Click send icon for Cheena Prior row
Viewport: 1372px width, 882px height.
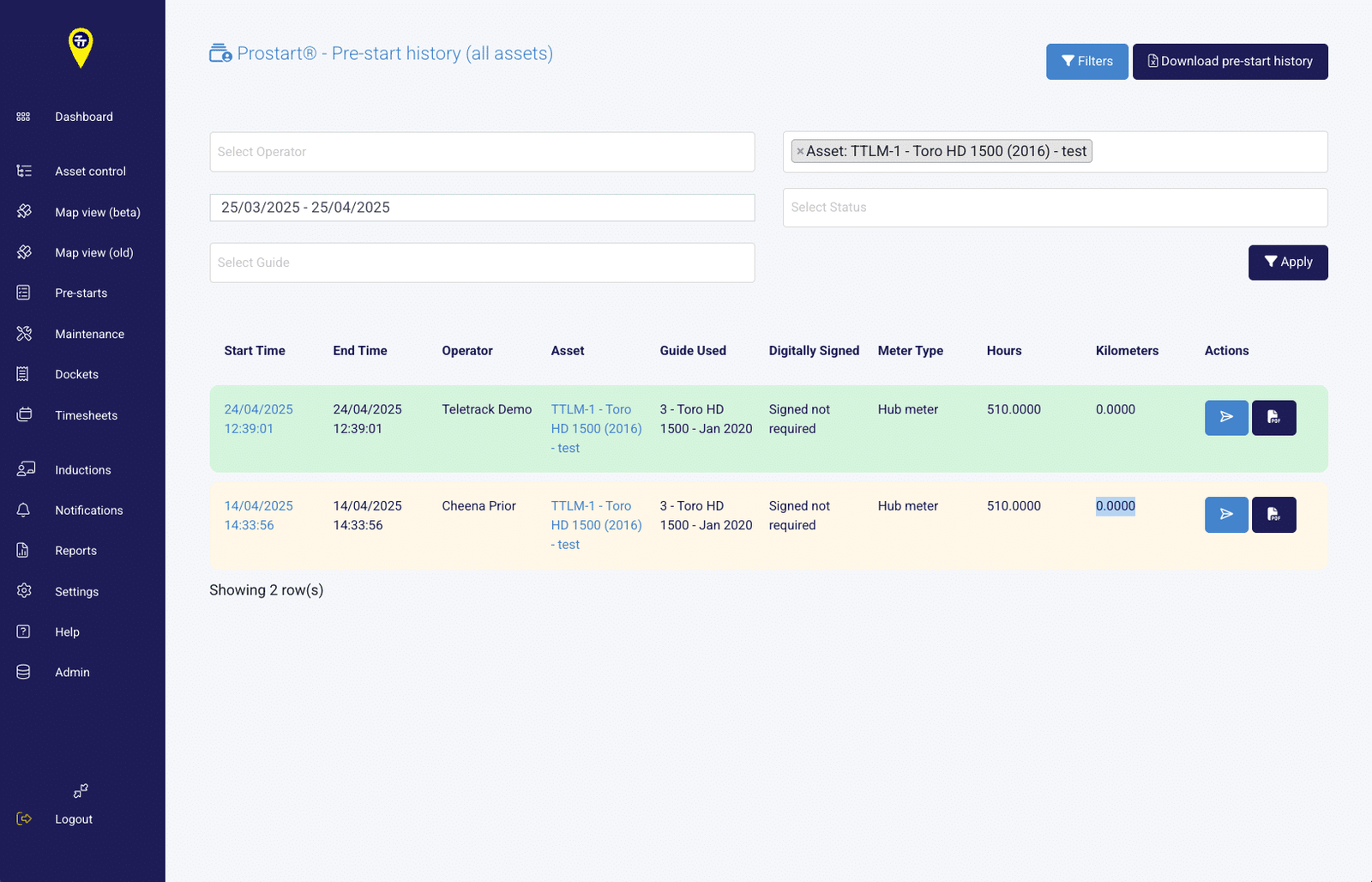coord(1226,515)
